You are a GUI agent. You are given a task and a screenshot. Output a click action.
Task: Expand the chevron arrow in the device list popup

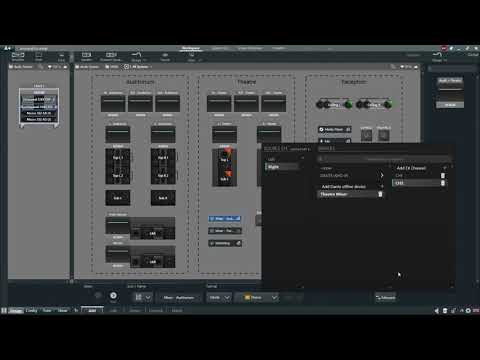(382, 175)
